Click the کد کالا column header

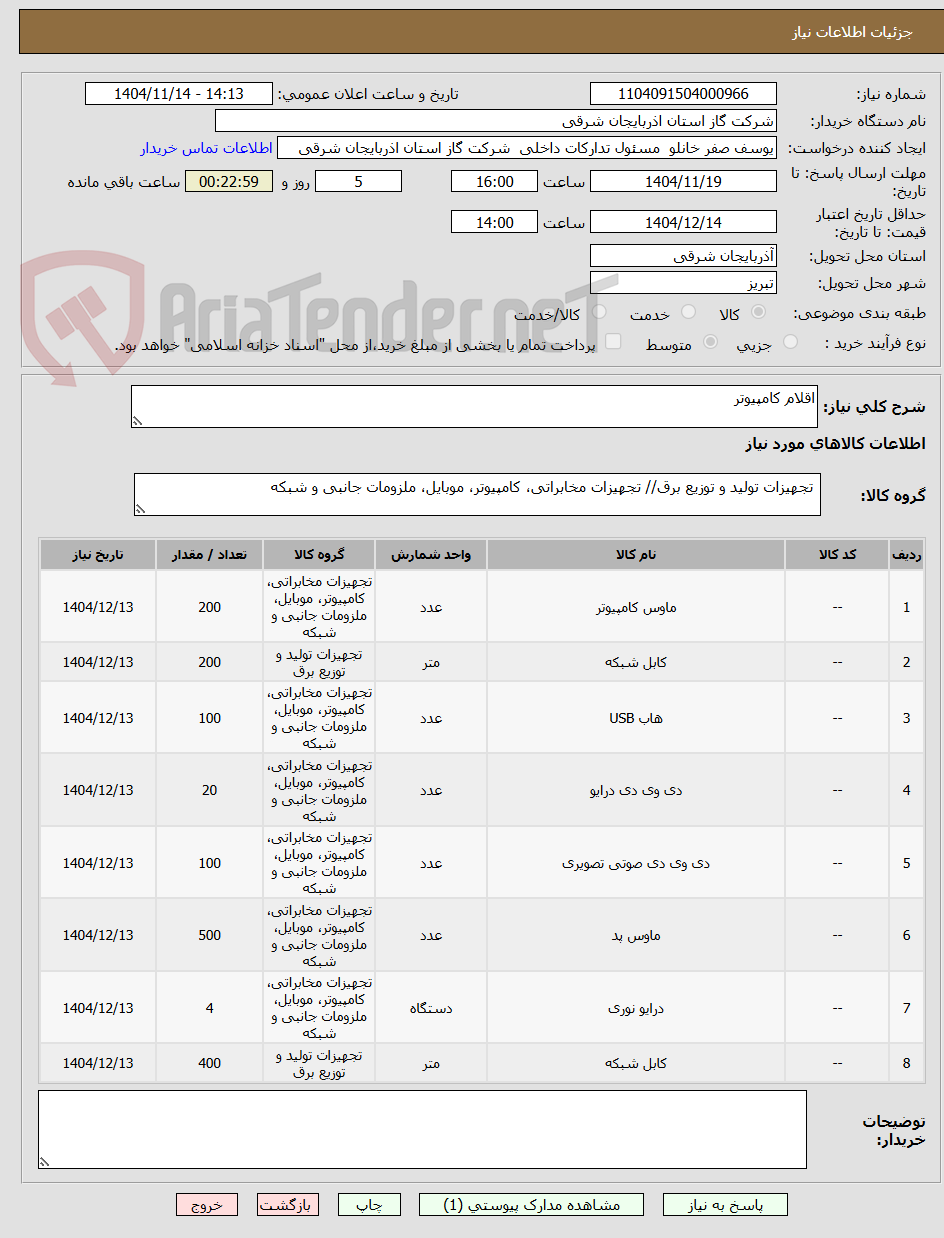(x=837, y=554)
